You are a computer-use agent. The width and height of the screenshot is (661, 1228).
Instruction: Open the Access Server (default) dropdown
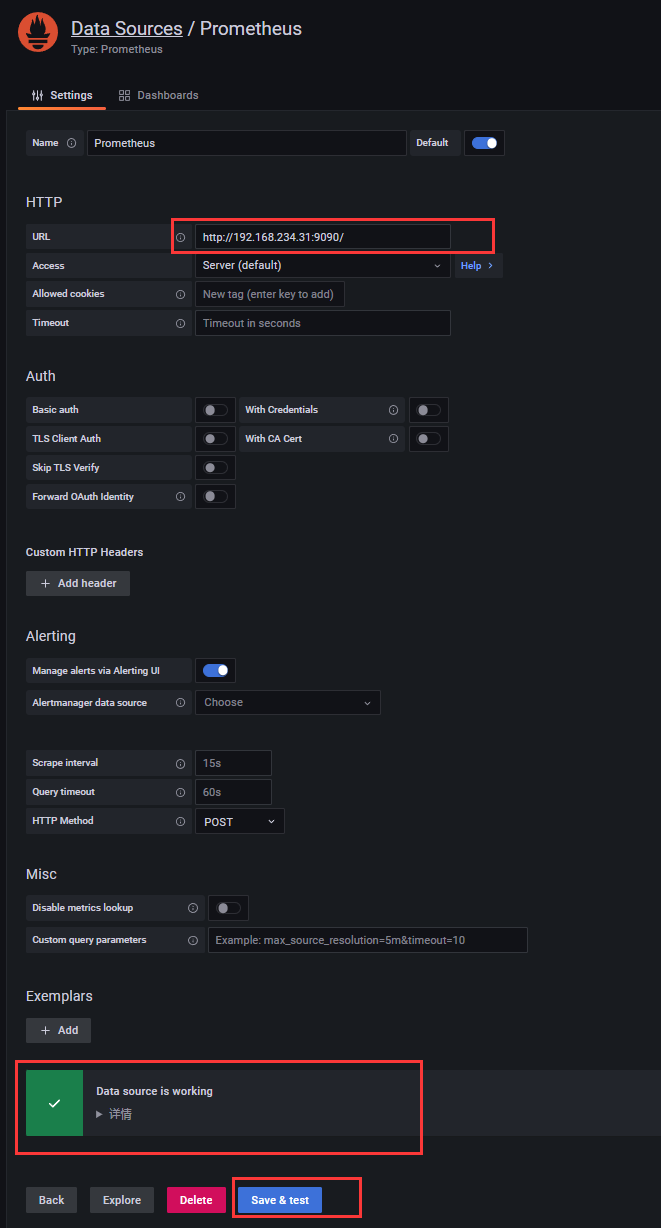[322, 266]
